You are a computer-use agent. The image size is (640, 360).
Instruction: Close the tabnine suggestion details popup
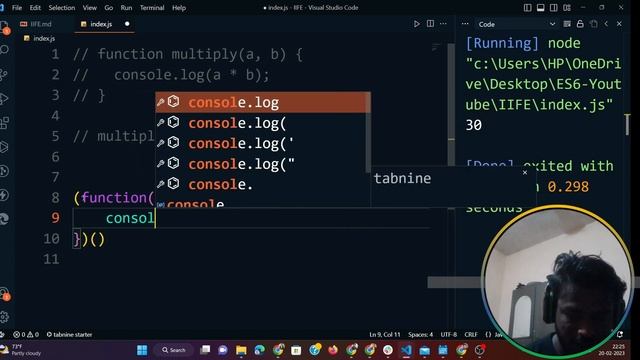[x=525, y=173]
